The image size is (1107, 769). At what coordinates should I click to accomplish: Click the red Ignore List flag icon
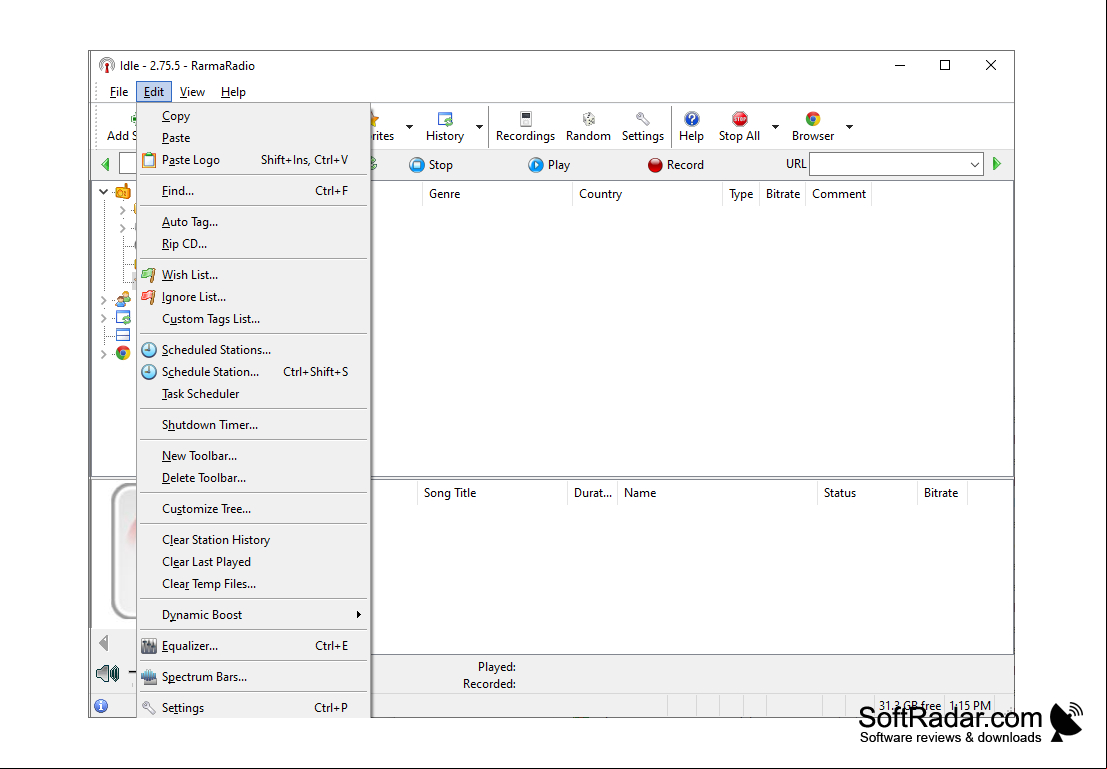[148, 297]
